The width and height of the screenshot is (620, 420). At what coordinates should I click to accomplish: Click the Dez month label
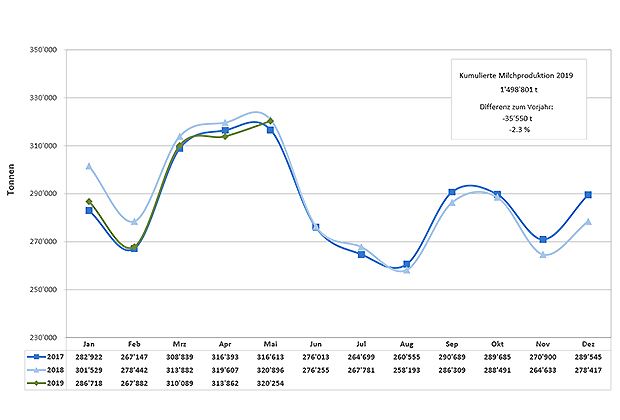[588, 342]
